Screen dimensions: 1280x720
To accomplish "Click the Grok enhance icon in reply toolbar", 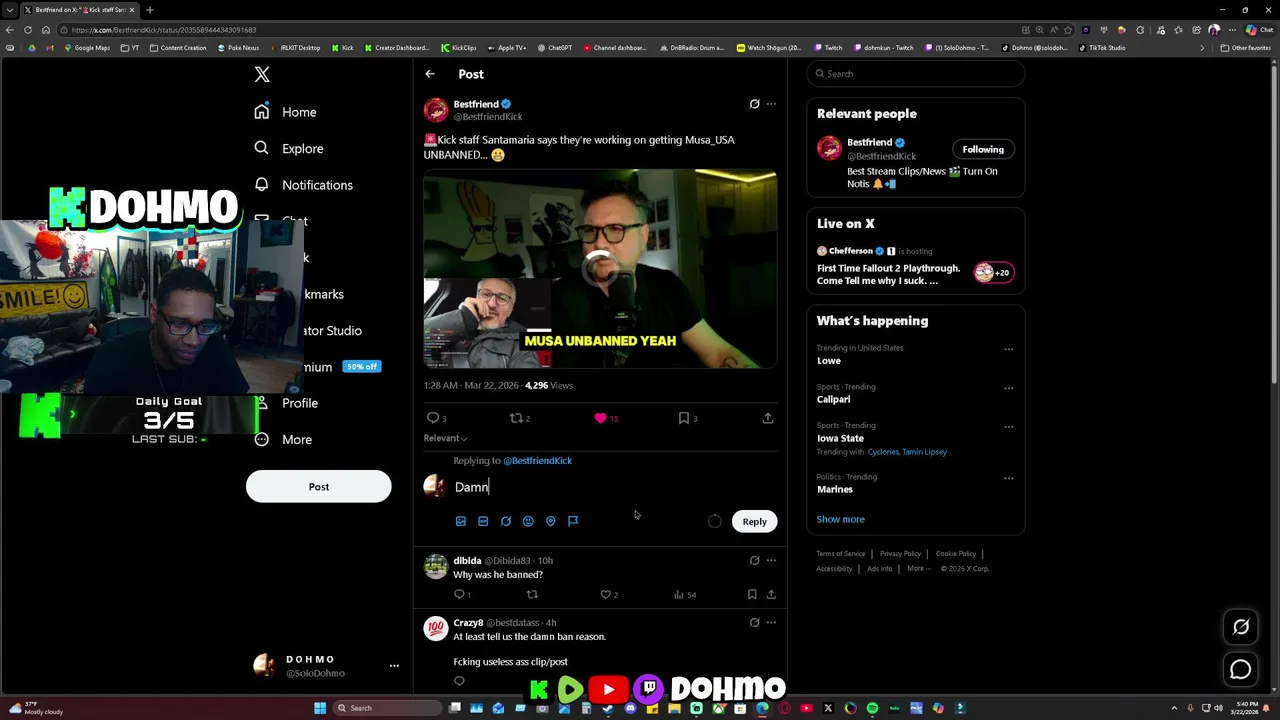I will (x=506, y=521).
